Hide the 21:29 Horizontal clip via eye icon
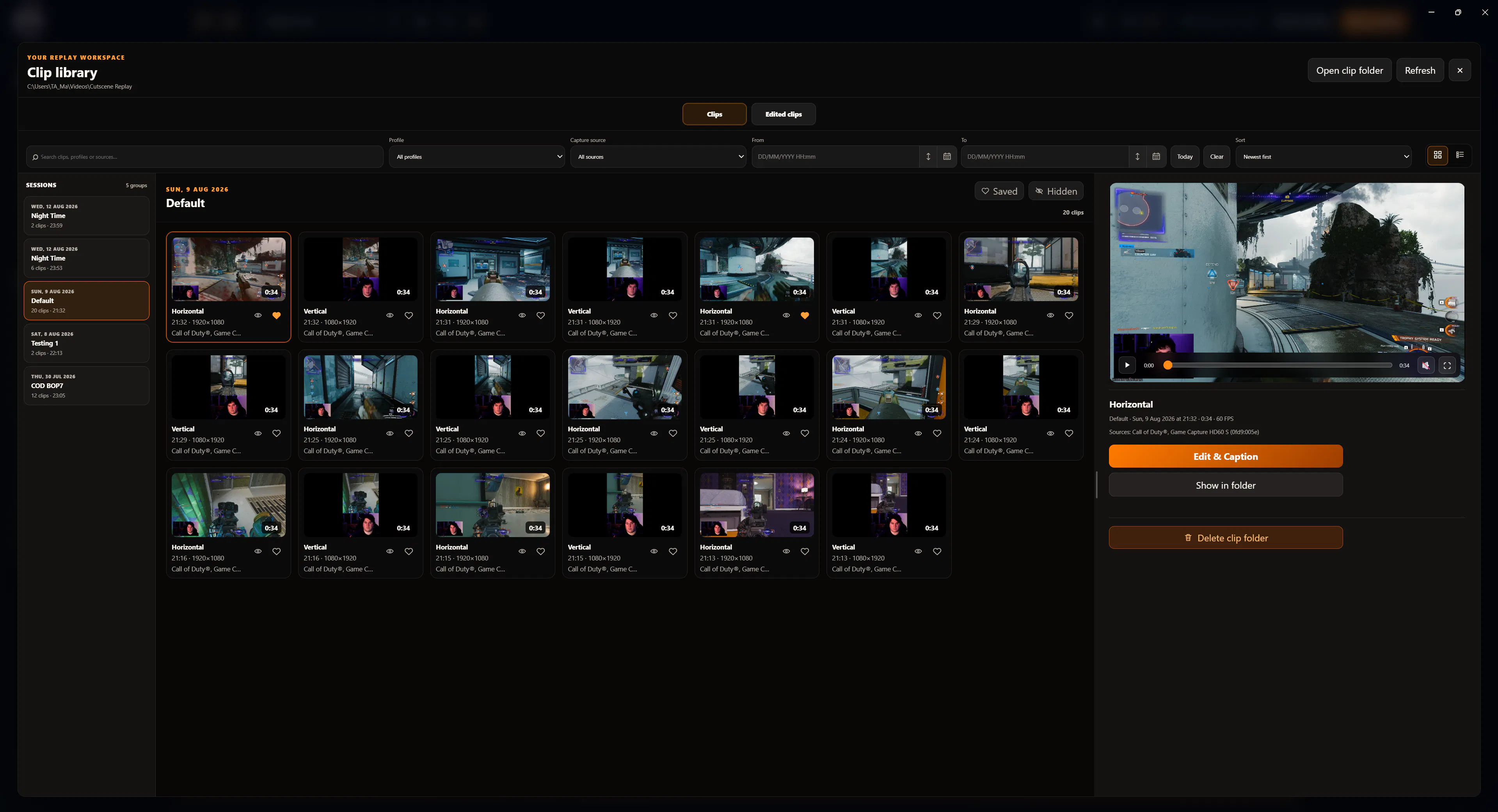1498x812 pixels. coord(1050,316)
